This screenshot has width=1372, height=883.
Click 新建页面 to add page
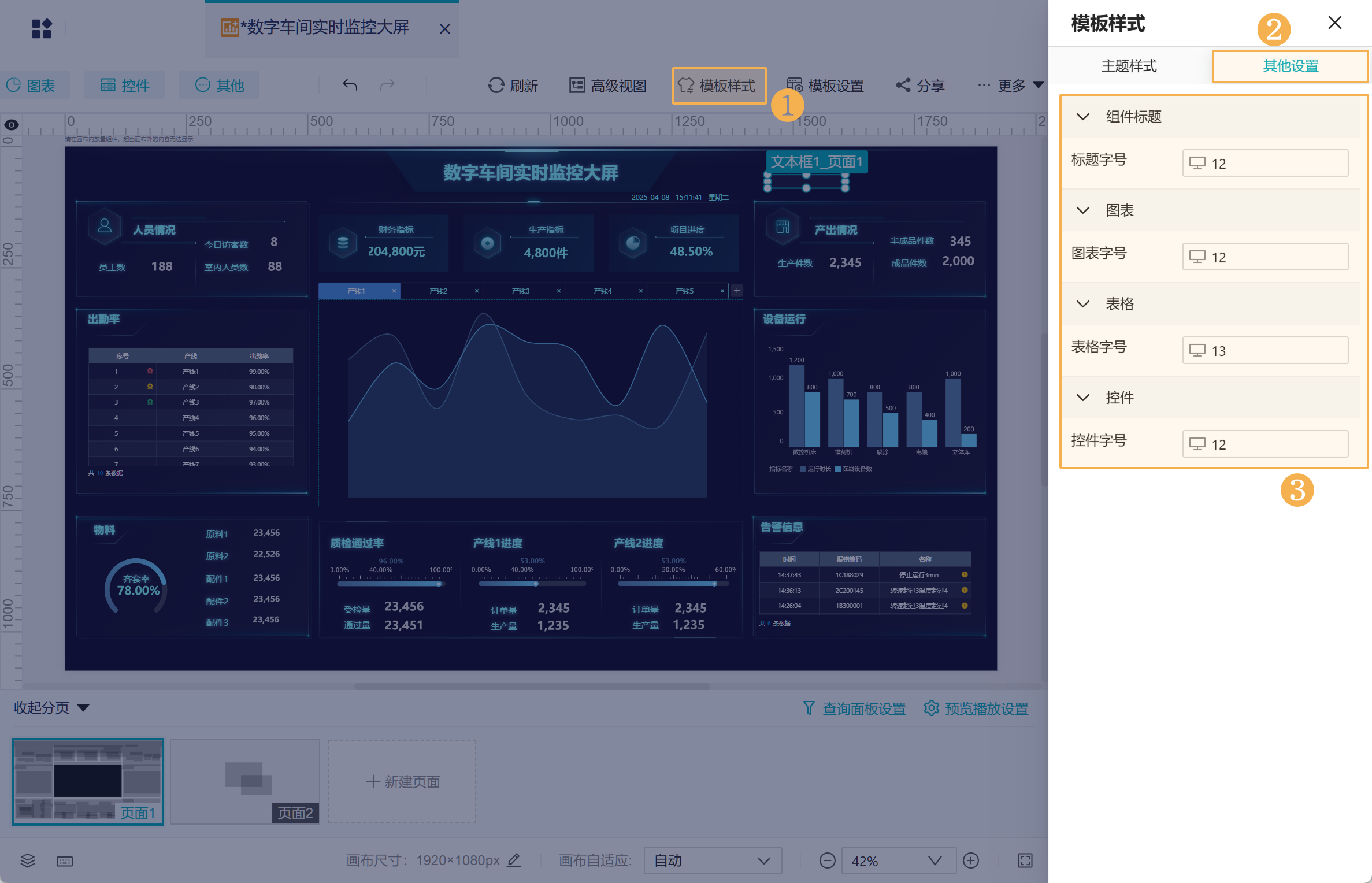click(402, 782)
